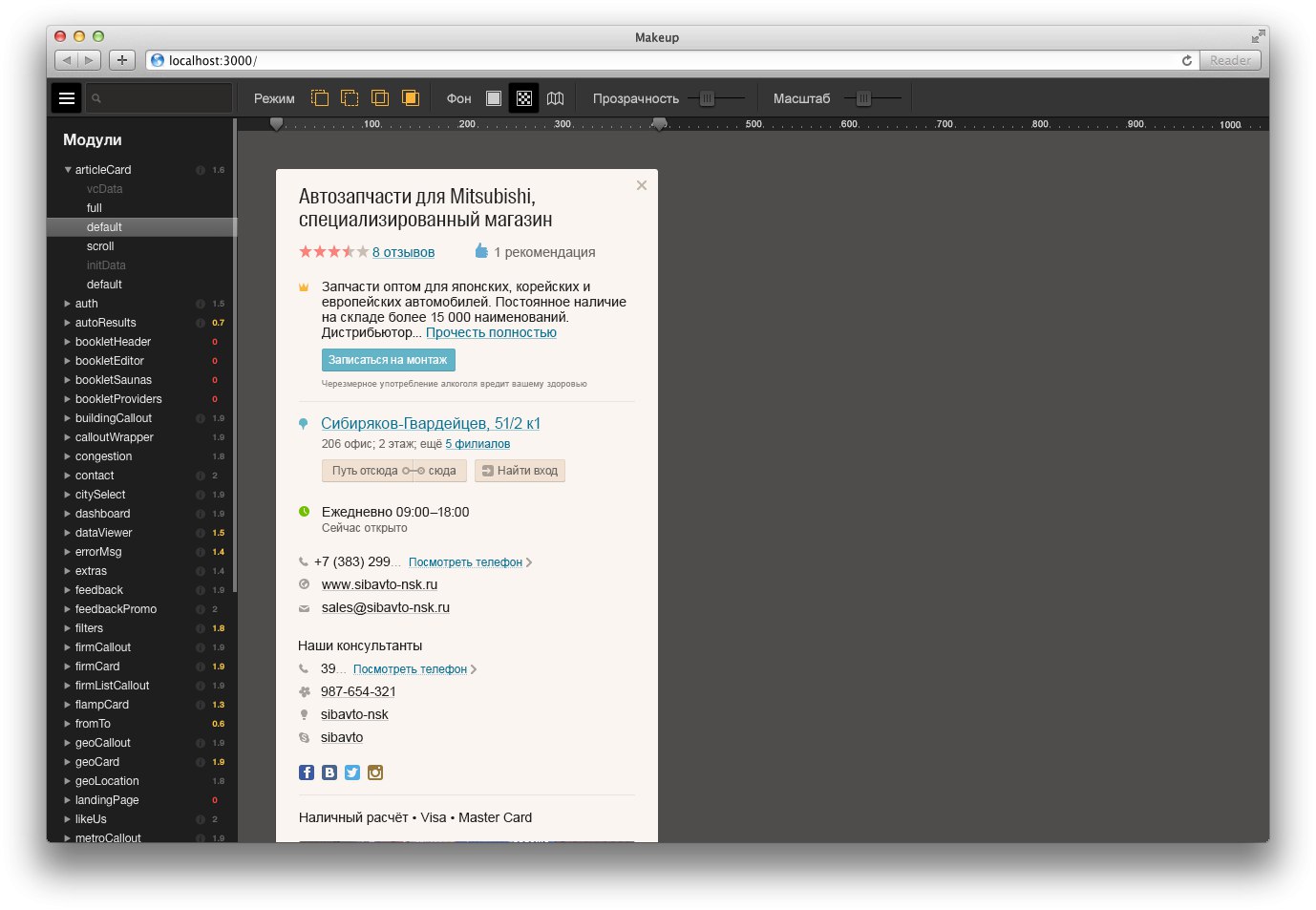Image resolution: width=1316 pixels, height=910 pixels.
Task: Set checkerboard transparent background under Фон
Action: (524, 98)
